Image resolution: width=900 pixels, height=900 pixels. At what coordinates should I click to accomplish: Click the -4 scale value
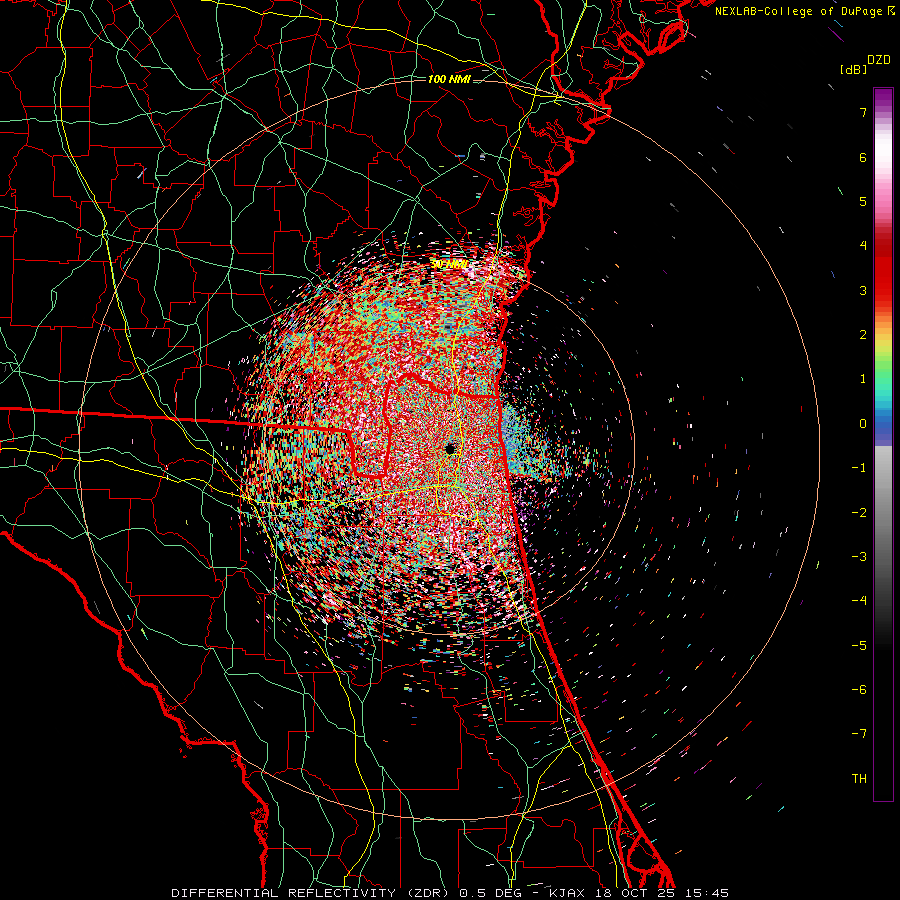(859, 601)
